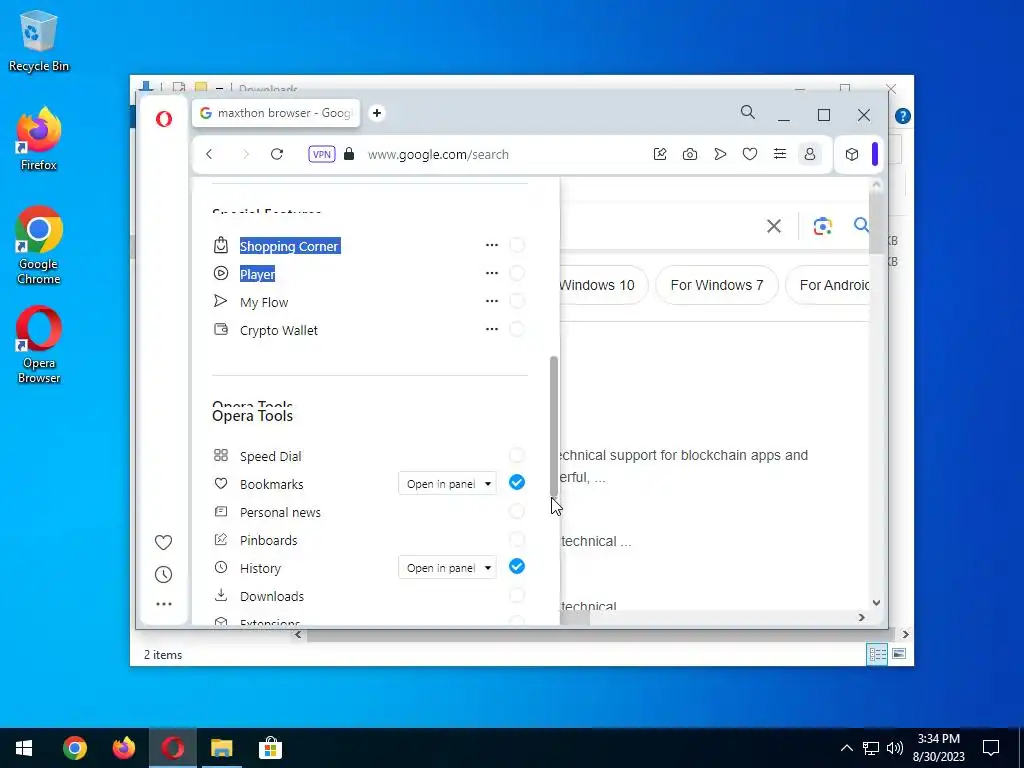Image resolution: width=1024 pixels, height=768 pixels.
Task: Uncheck History sidebar checkbox
Action: point(517,567)
